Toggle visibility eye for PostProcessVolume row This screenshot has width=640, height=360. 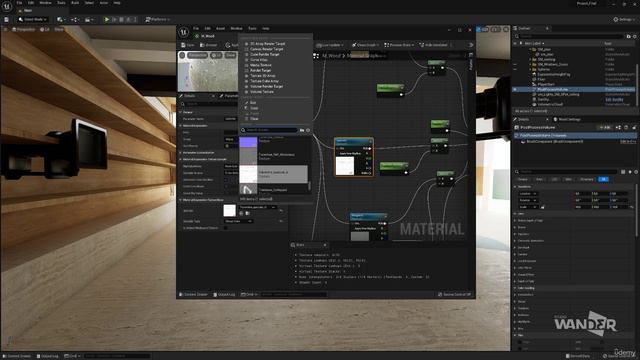point(515,89)
